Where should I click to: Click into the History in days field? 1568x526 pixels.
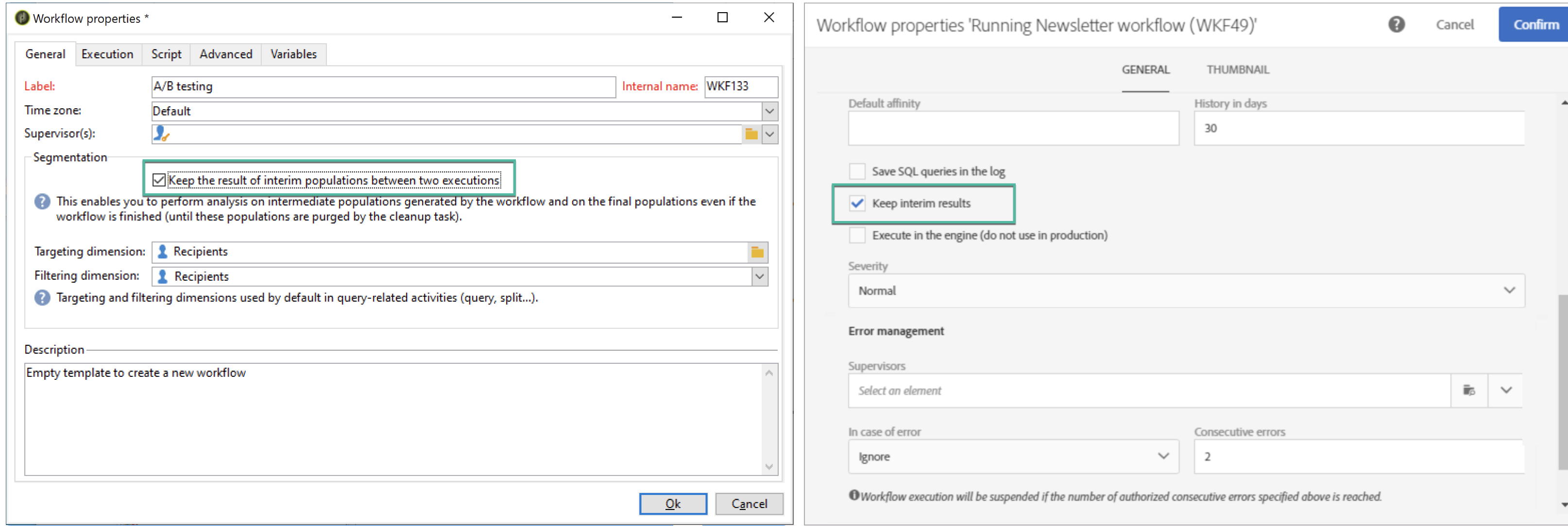(x=1359, y=128)
